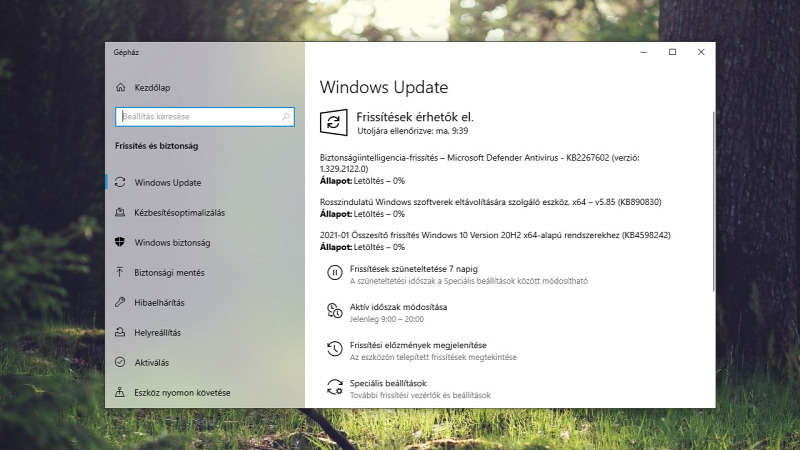Click the Windows biztonság shield icon

coord(120,242)
